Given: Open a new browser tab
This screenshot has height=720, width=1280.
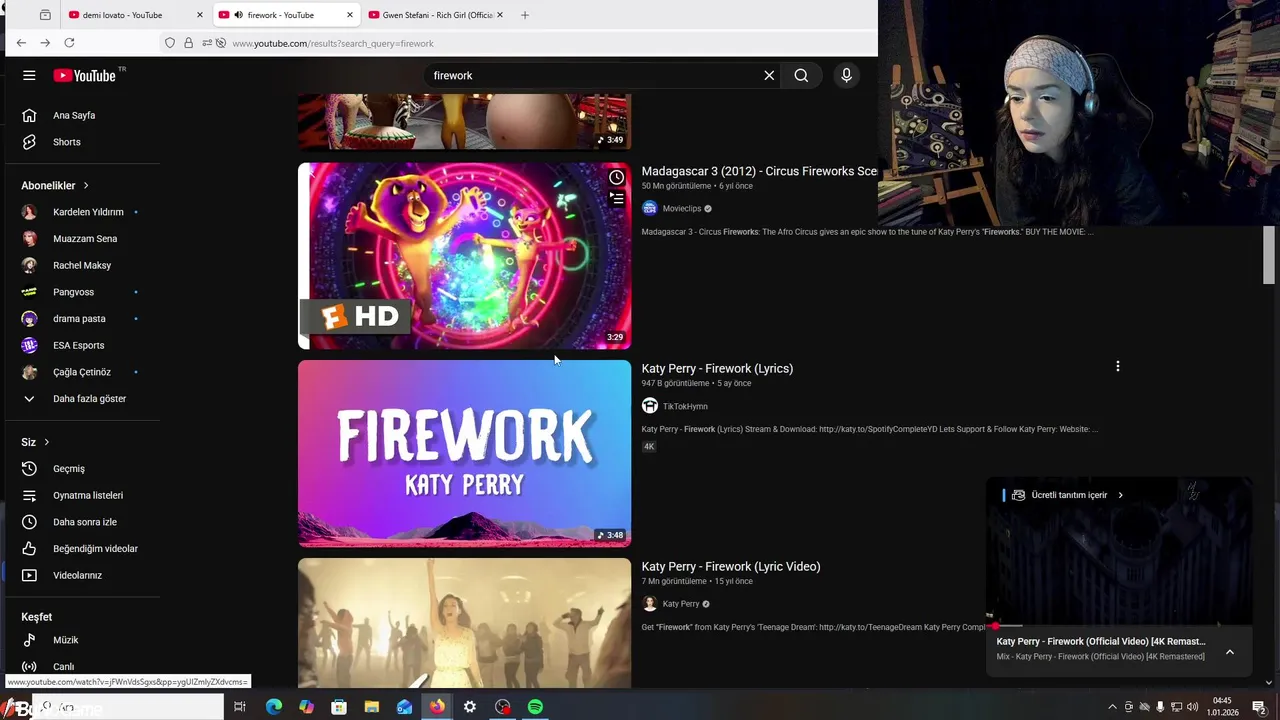Looking at the screenshot, I should point(525,15).
